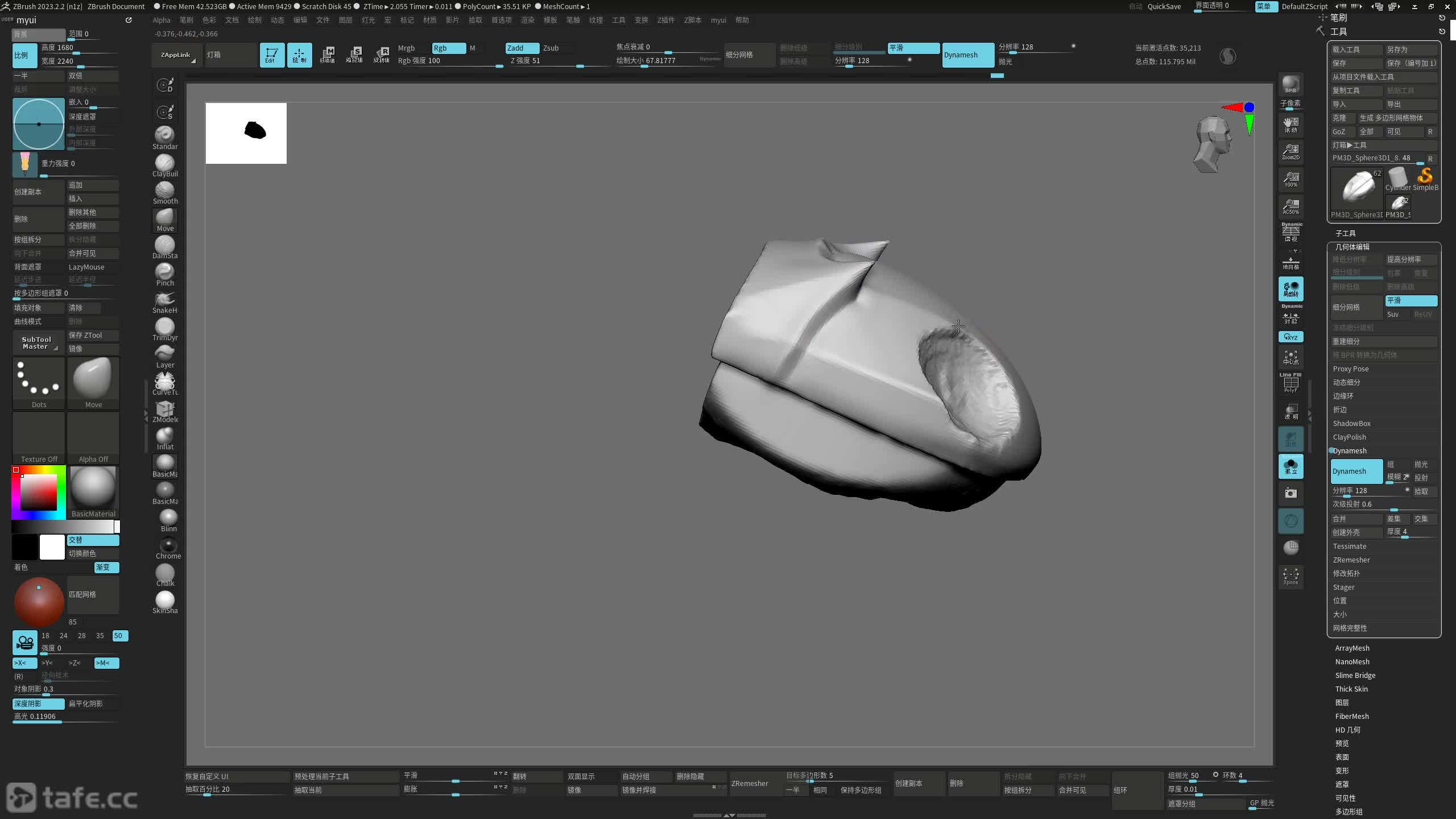Screen dimensions: 1456x819
Task: Click the large Dynamesh button in toolbar
Action: point(967,55)
